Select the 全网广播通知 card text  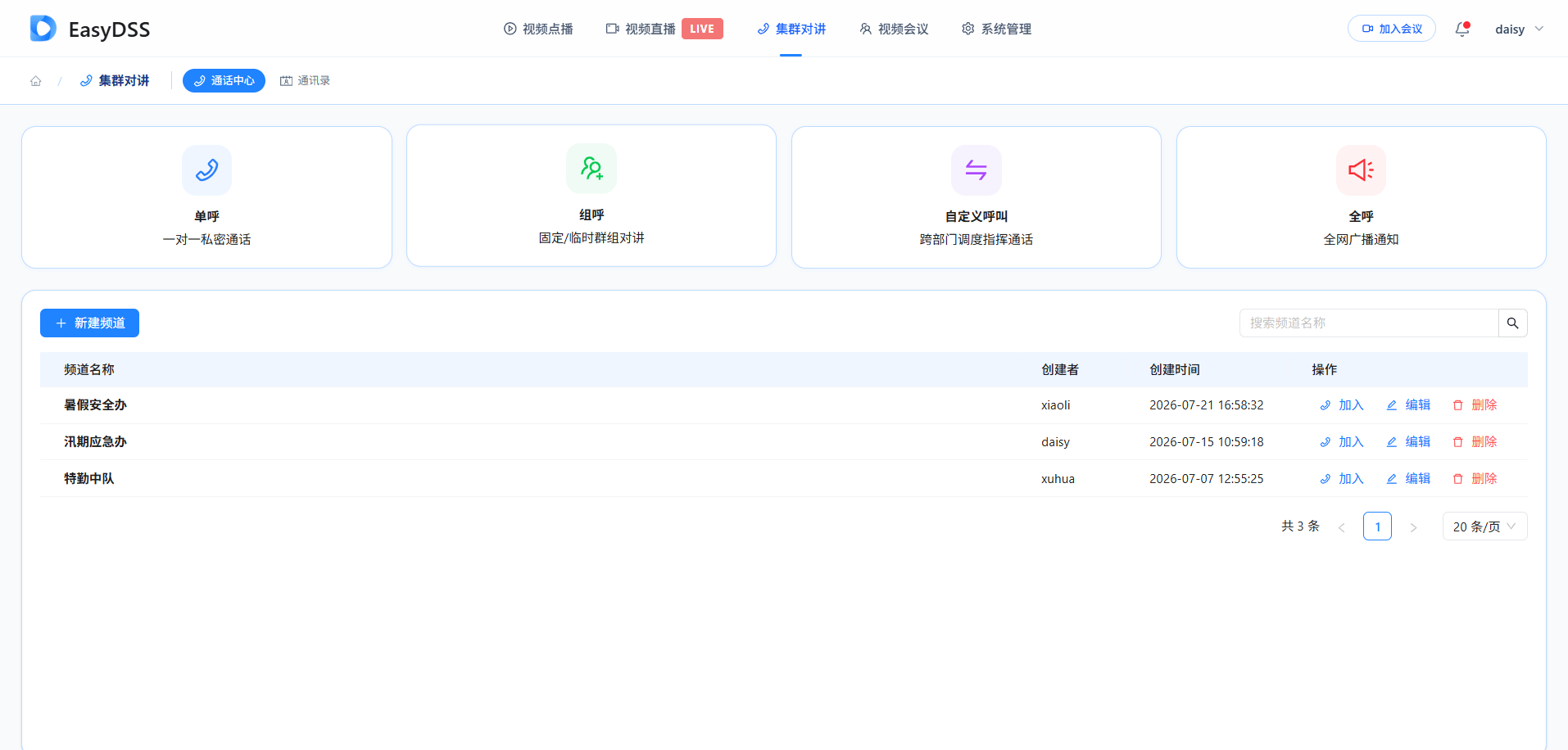point(1362,239)
